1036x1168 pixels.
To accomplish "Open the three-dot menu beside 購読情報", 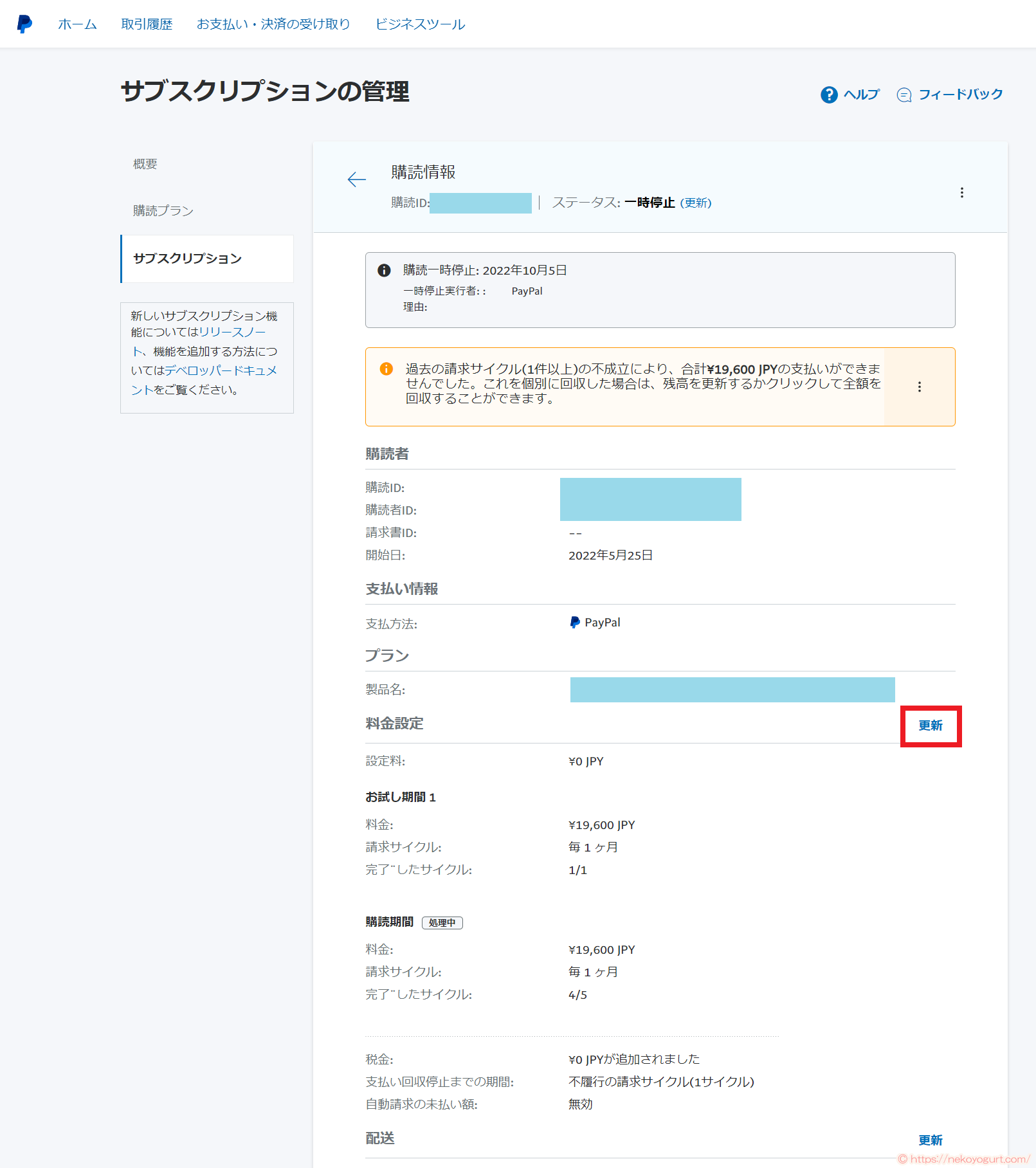I will (962, 192).
